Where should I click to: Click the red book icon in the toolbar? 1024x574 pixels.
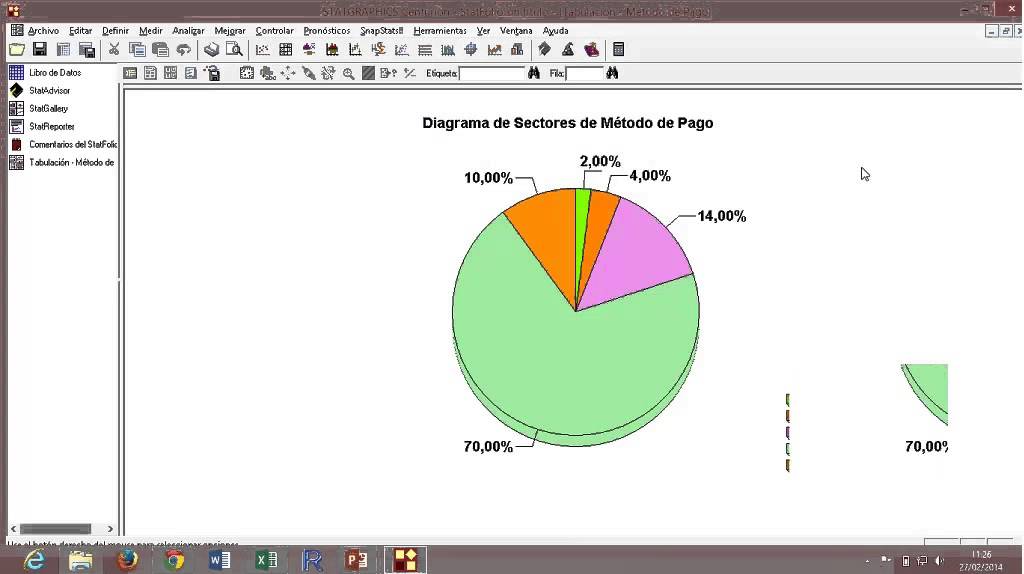point(591,50)
